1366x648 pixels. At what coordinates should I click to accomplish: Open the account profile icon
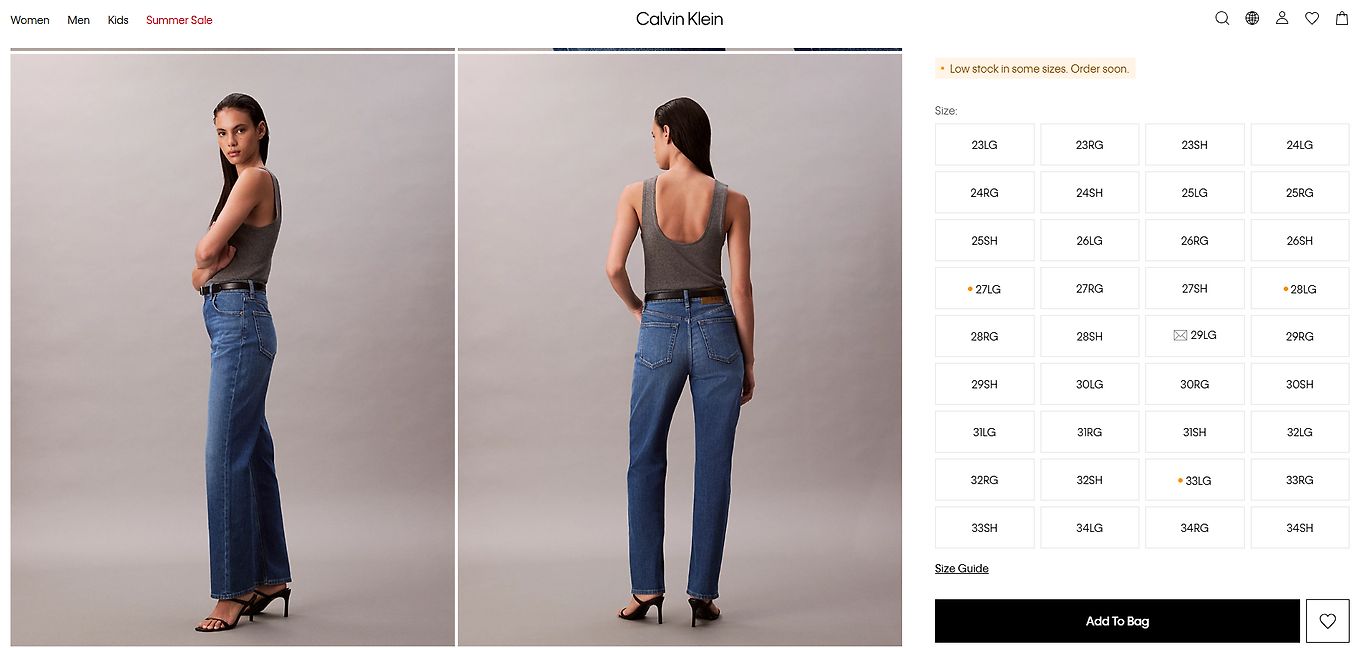(x=1282, y=18)
